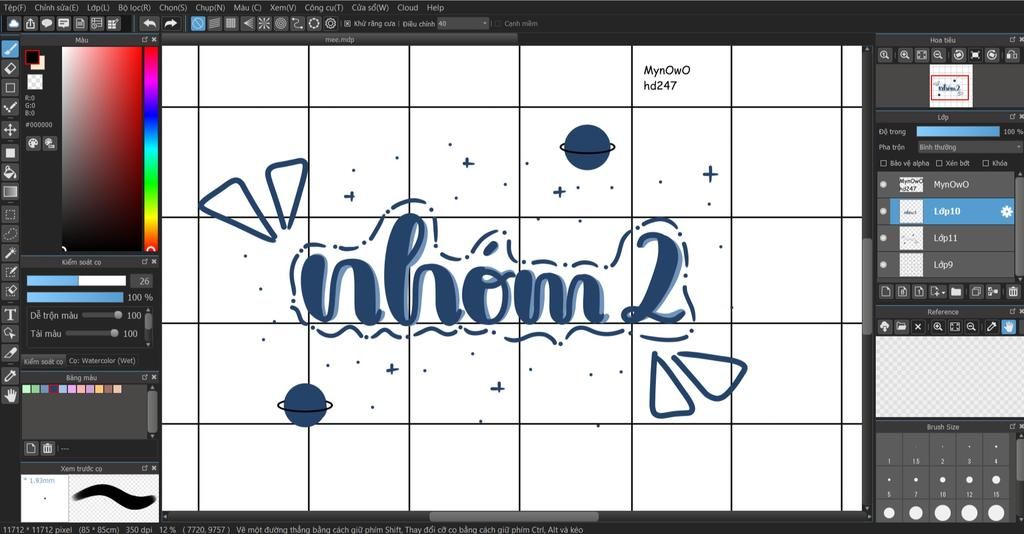Image resolution: width=1024 pixels, height=534 pixels.
Task: Open the Xem(V) menu
Action: tap(283, 7)
